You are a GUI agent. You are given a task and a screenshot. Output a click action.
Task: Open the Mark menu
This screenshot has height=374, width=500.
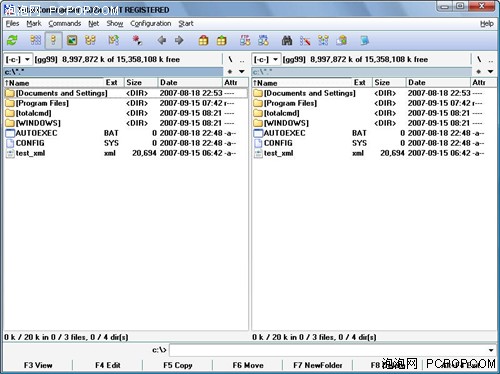pos(34,24)
